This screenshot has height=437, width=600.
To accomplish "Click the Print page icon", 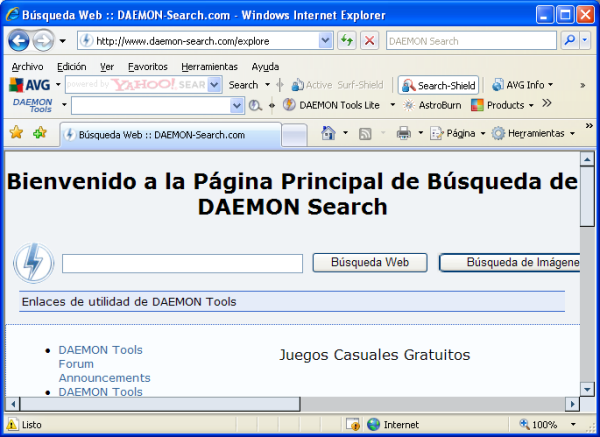I will tap(403, 133).
